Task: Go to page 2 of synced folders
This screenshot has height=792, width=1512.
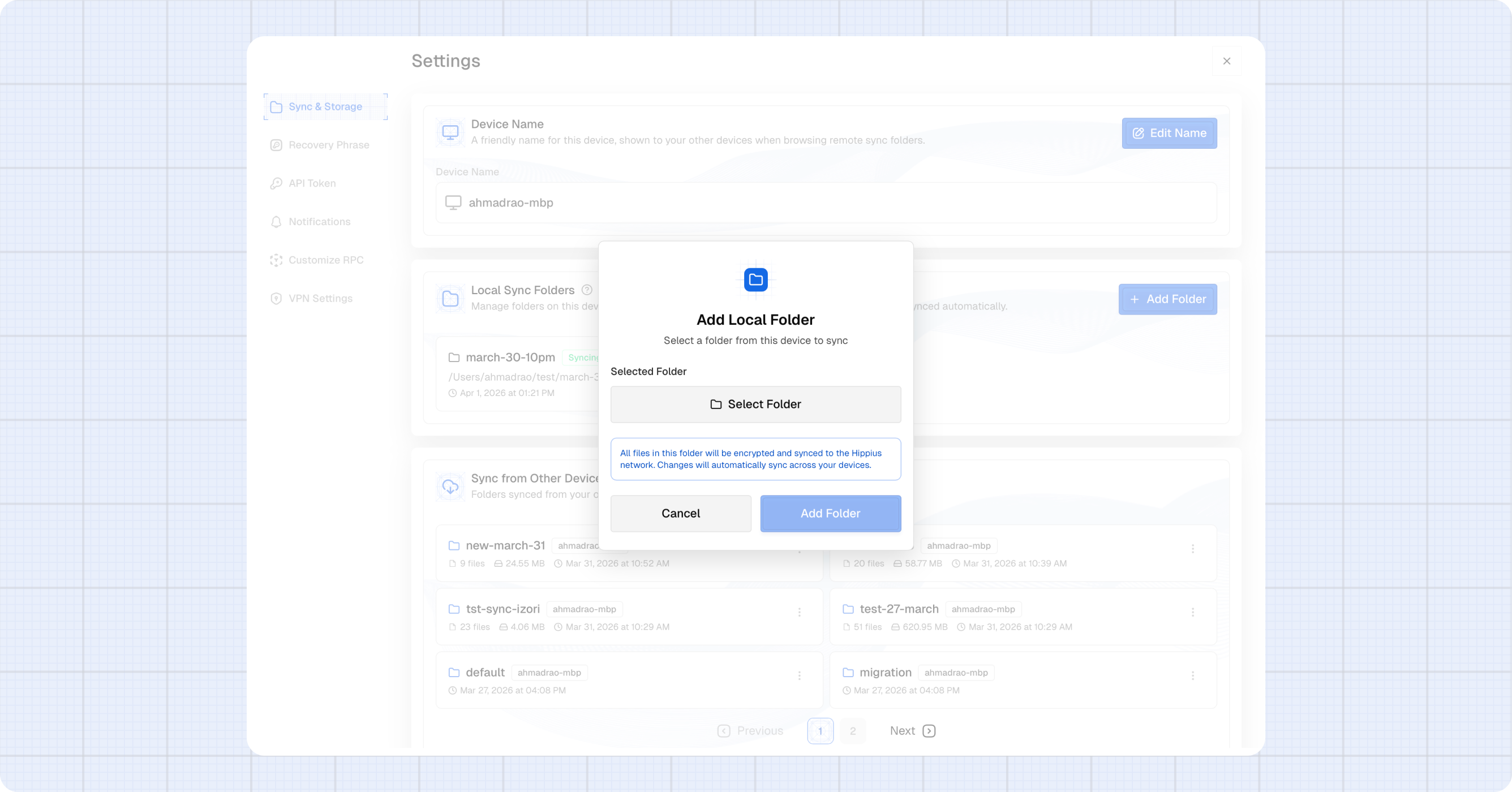Action: 852,730
